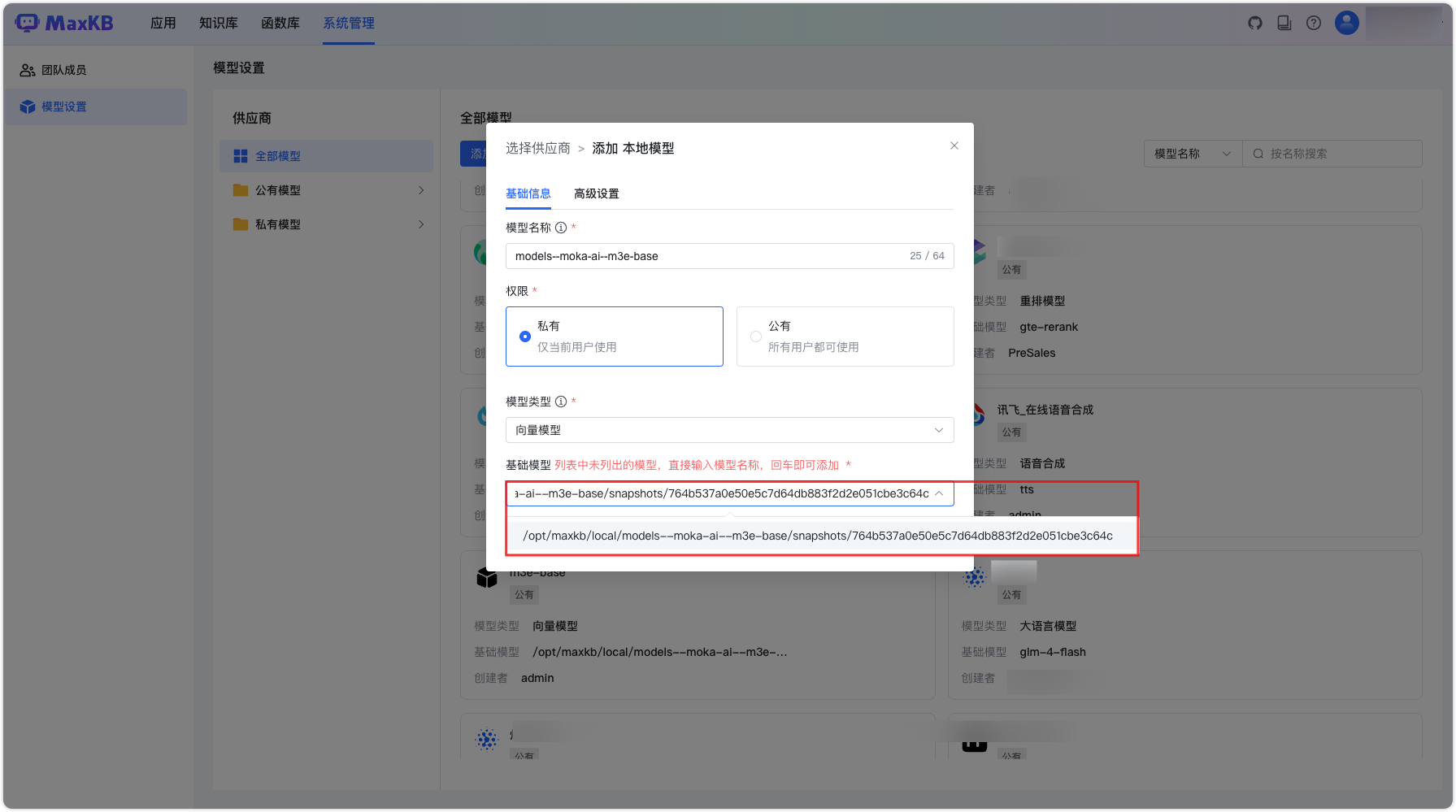Click the all models grid icon
Viewport: 1456px width, 812px height.
coord(241,156)
